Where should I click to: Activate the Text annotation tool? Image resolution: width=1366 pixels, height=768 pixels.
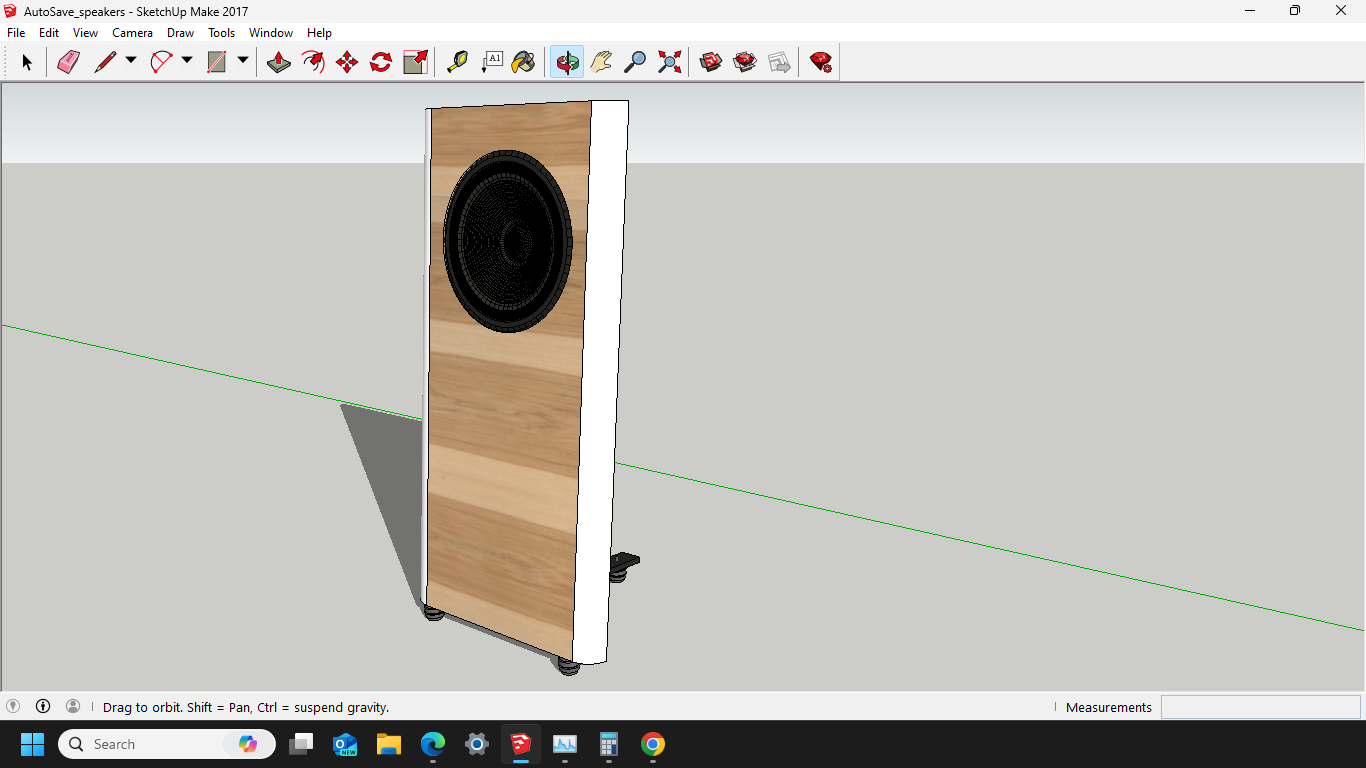click(x=493, y=61)
